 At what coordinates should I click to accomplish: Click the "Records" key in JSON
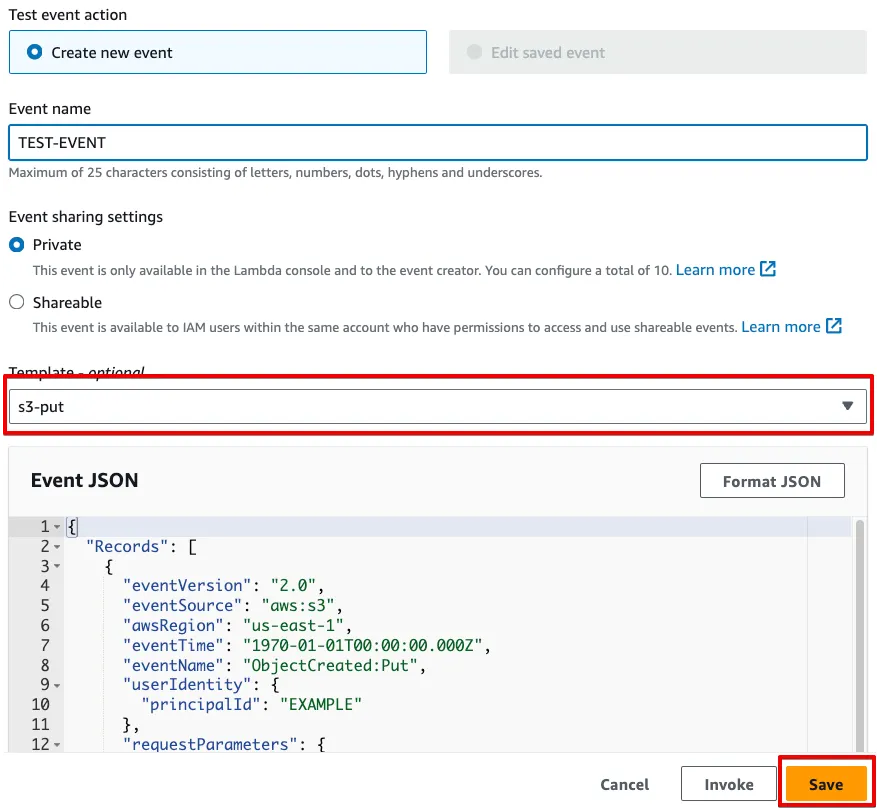pos(127,547)
